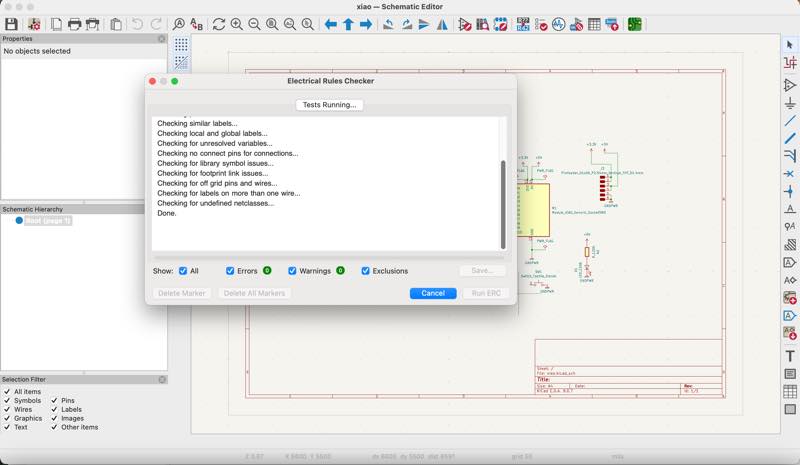Navigate back with the left arrow

331,24
